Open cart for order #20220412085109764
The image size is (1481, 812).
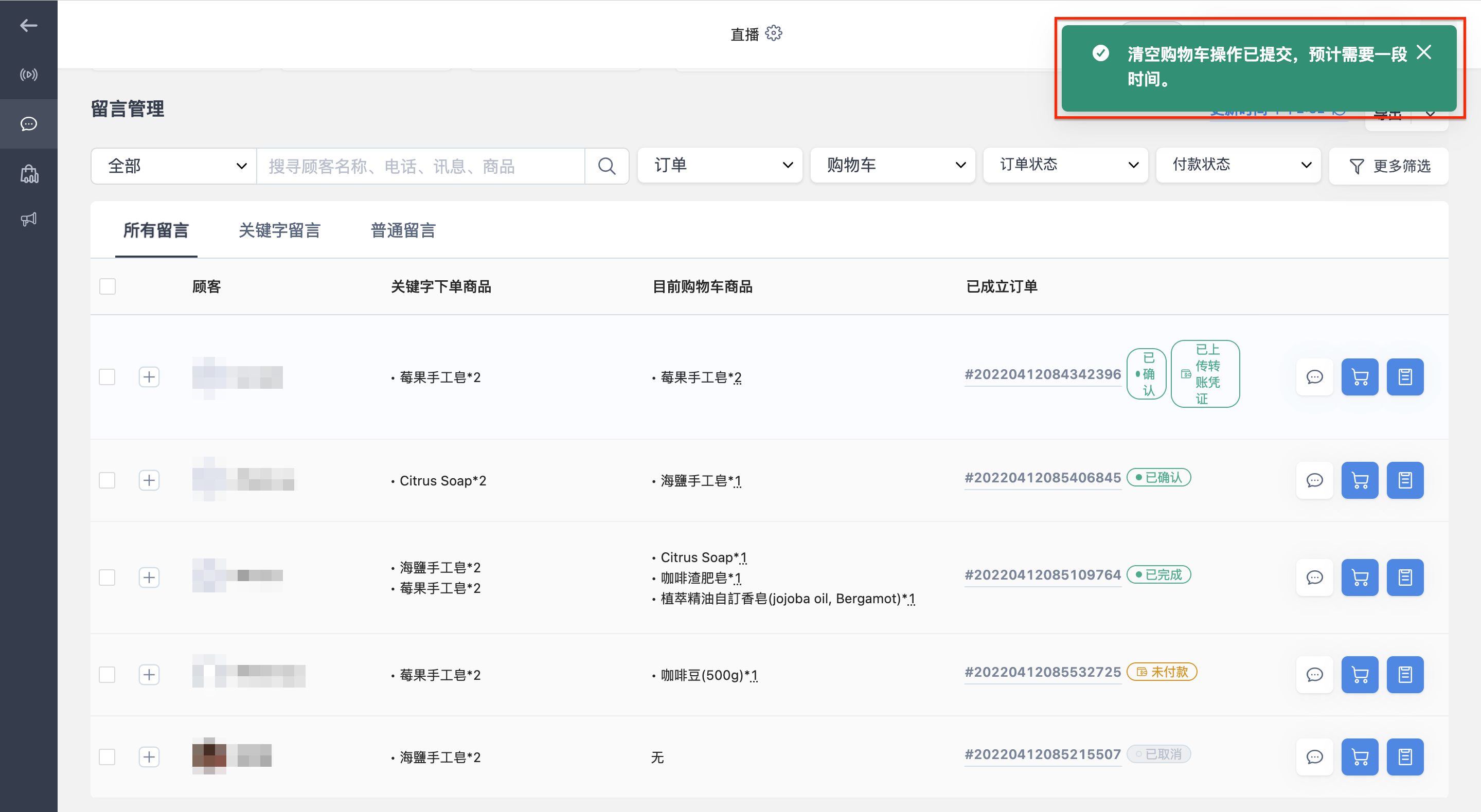coord(1360,578)
